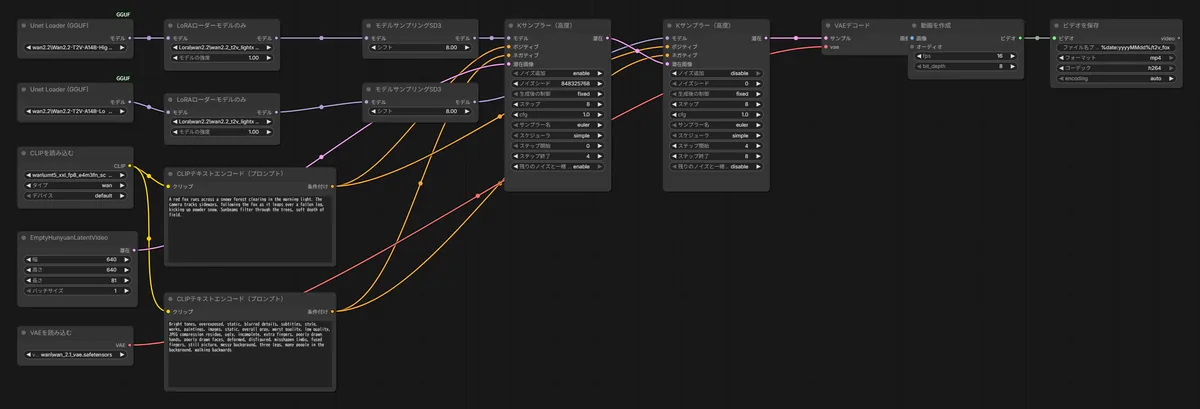Click the VAE red output socket on VAEを読み込む
The image size is (1200, 409).
pyautogui.click(x=131, y=344)
